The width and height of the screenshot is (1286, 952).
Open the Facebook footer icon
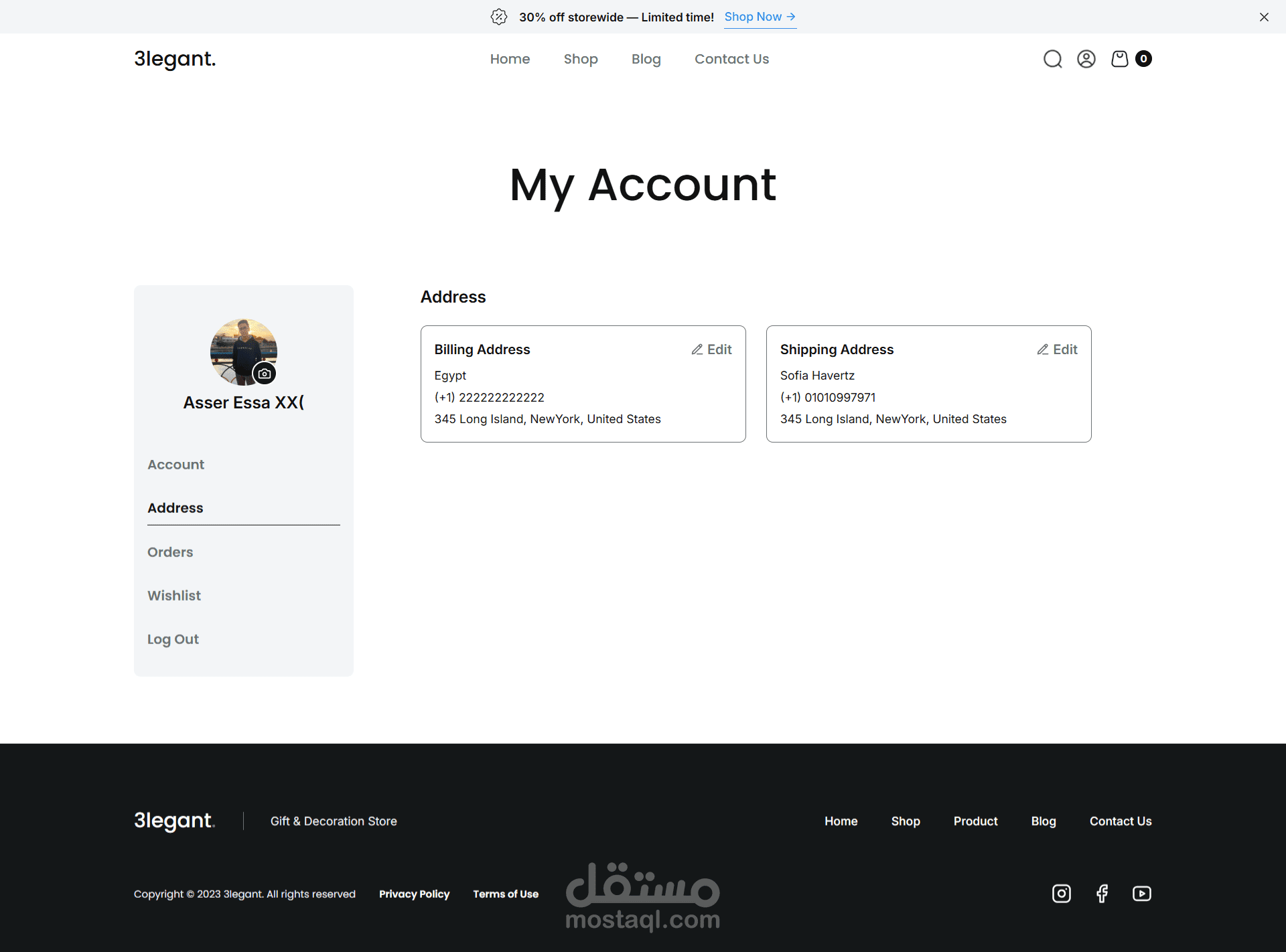click(x=1102, y=893)
